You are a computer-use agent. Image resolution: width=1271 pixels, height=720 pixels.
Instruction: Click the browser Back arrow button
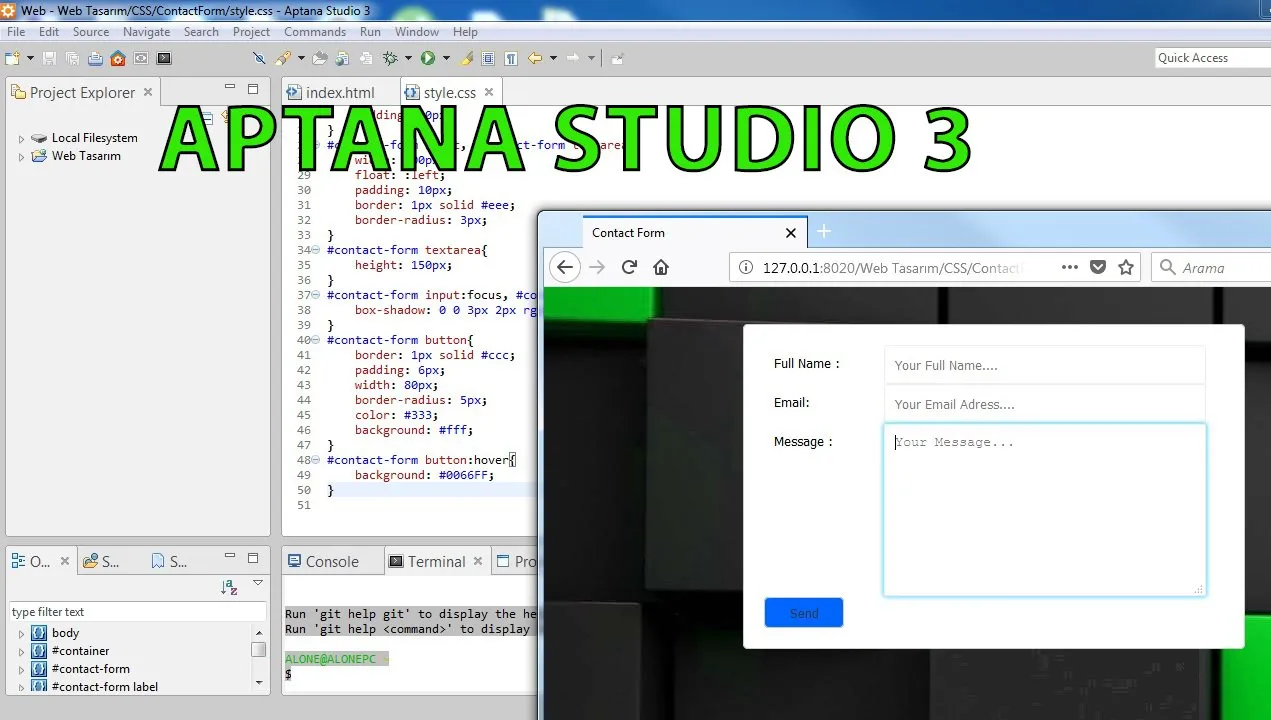(x=565, y=267)
